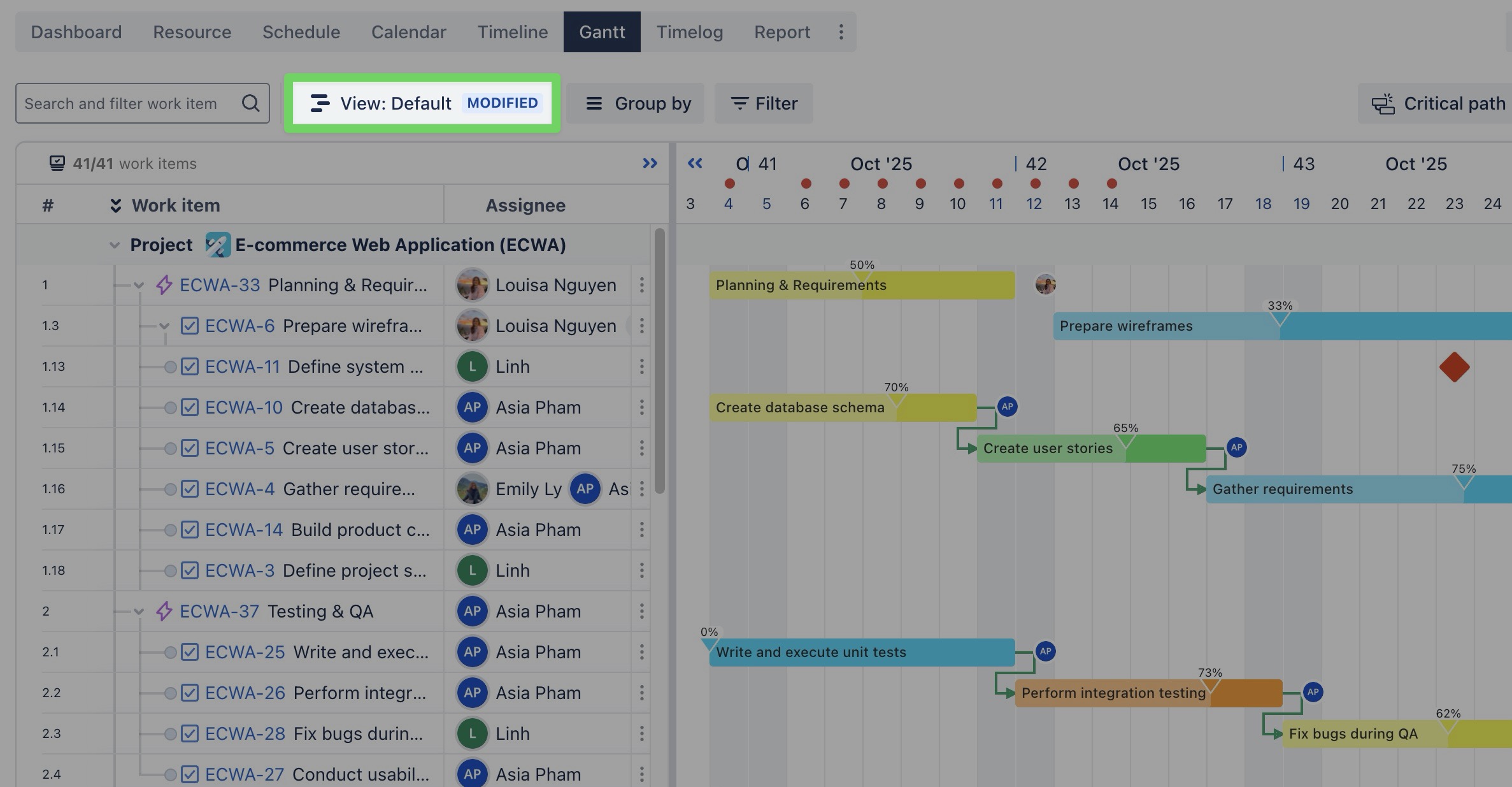Collapse Project E-commerce Web Application group

115,245
